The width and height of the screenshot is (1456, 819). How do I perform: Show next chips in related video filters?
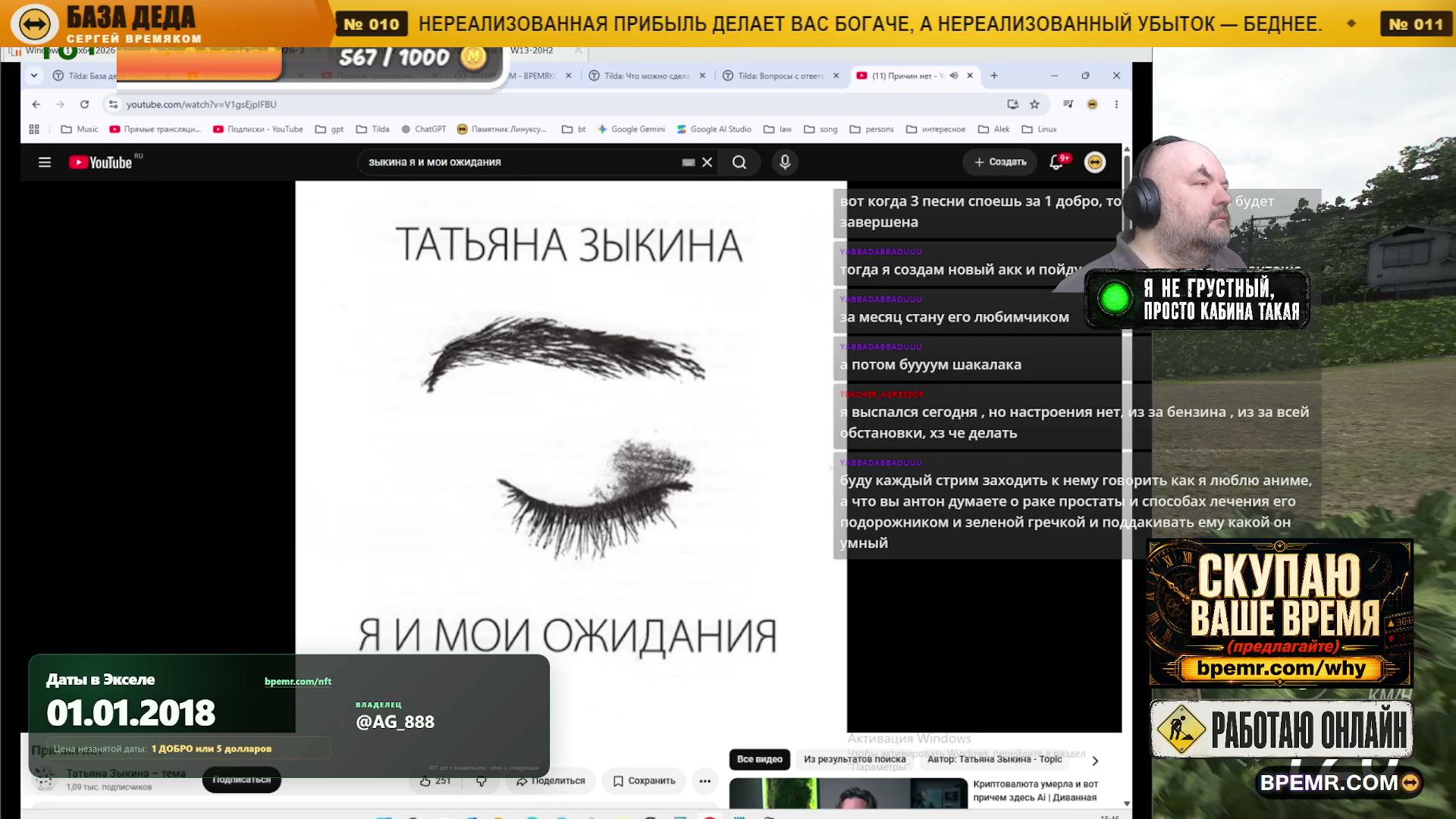point(1095,761)
